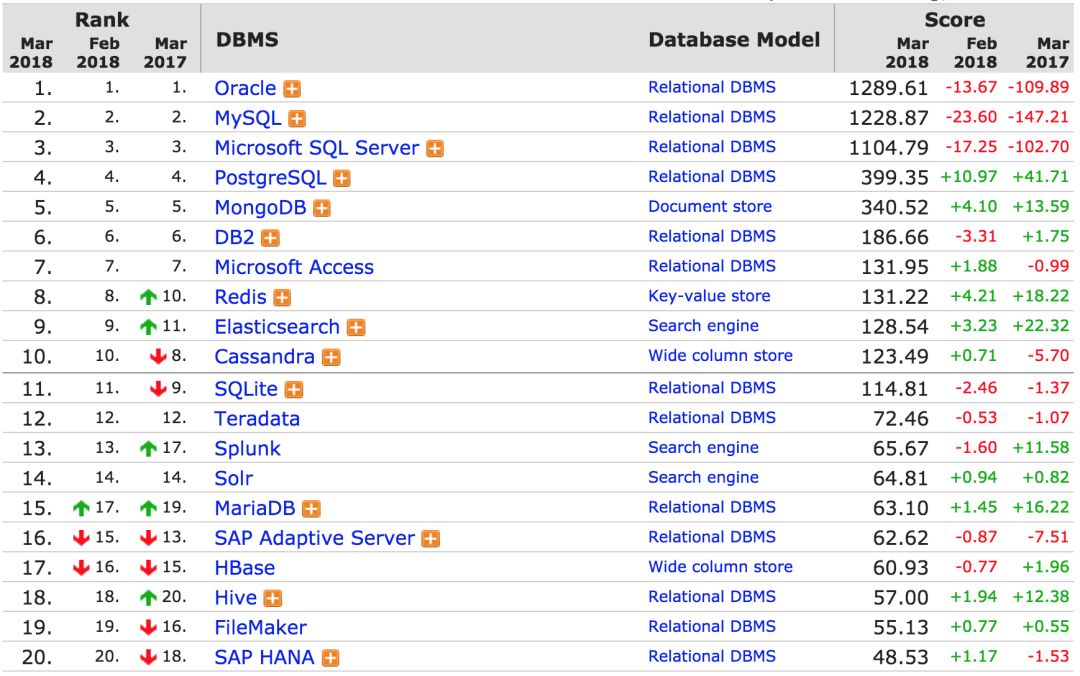Click the plus icon beside SAP Adaptive Server

point(431,539)
